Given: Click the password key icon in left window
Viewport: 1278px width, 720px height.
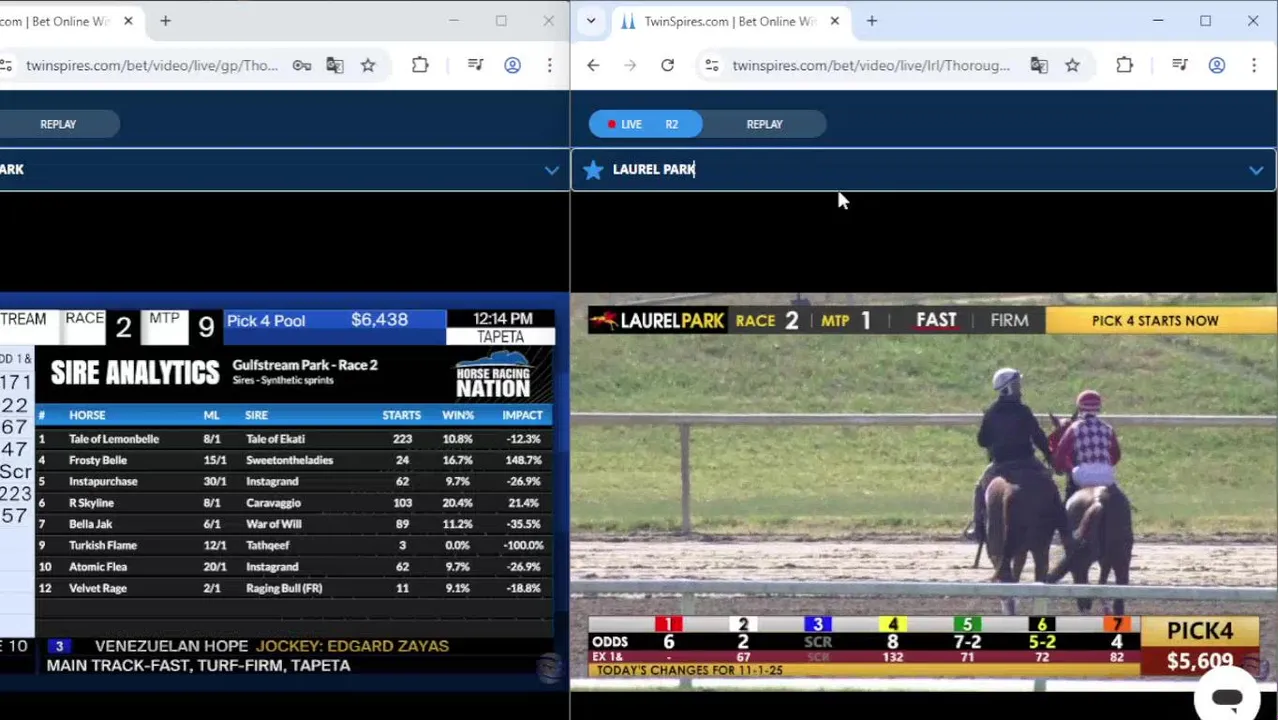Looking at the screenshot, I should [301, 65].
